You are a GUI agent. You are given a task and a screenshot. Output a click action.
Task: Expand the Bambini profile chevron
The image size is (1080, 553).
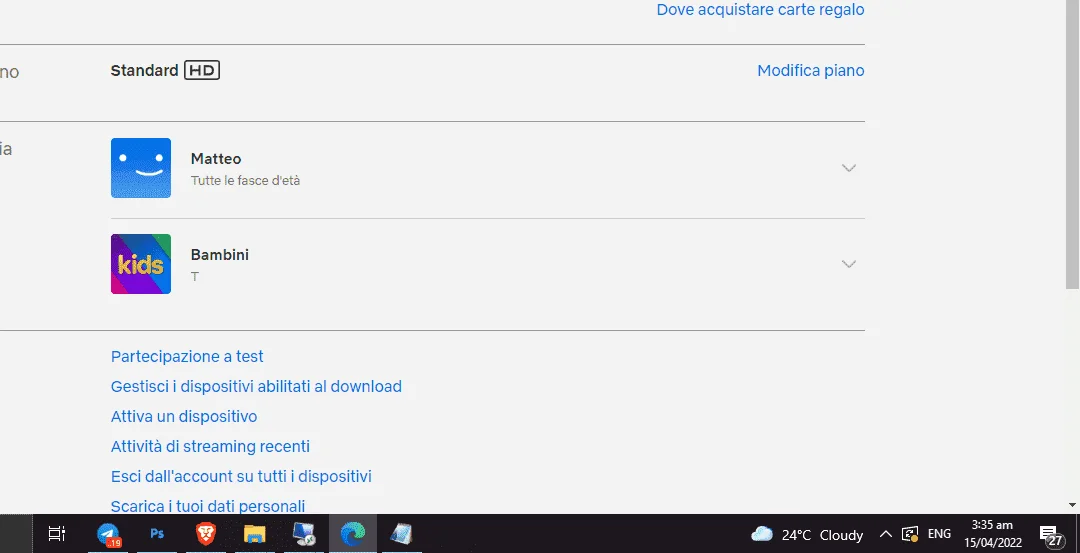pyautogui.click(x=849, y=264)
